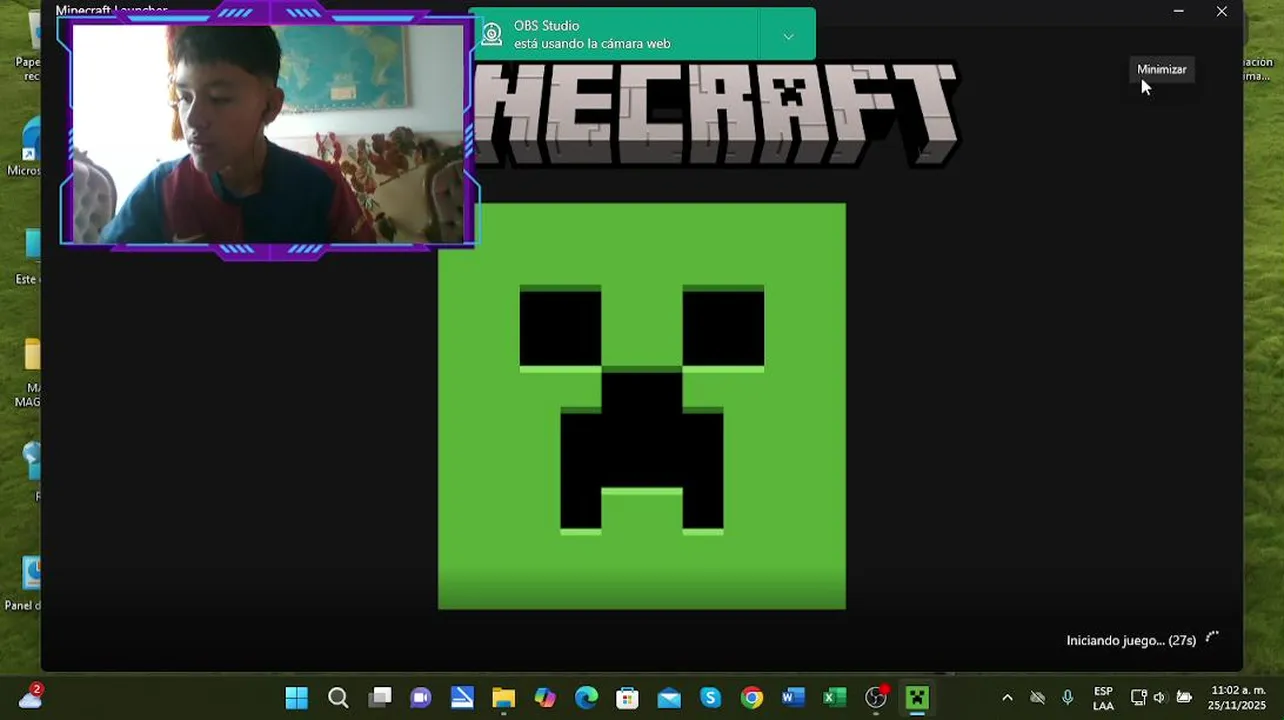Expand the OBS Studio webcam notification

pyautogui.click(x=788, y=36)
